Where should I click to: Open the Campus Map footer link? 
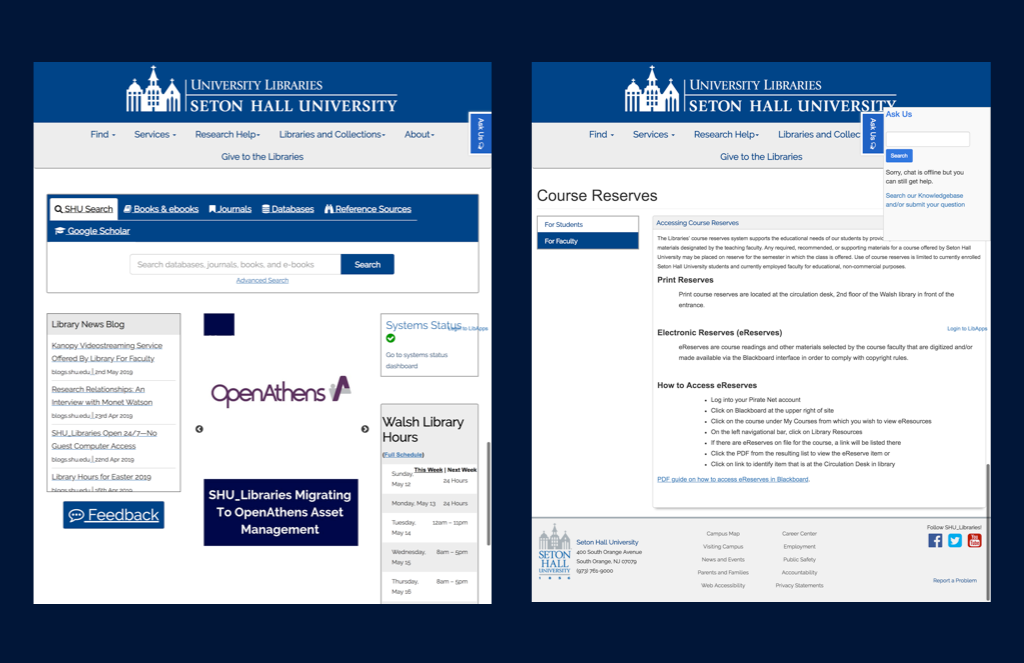pos(723,534)
